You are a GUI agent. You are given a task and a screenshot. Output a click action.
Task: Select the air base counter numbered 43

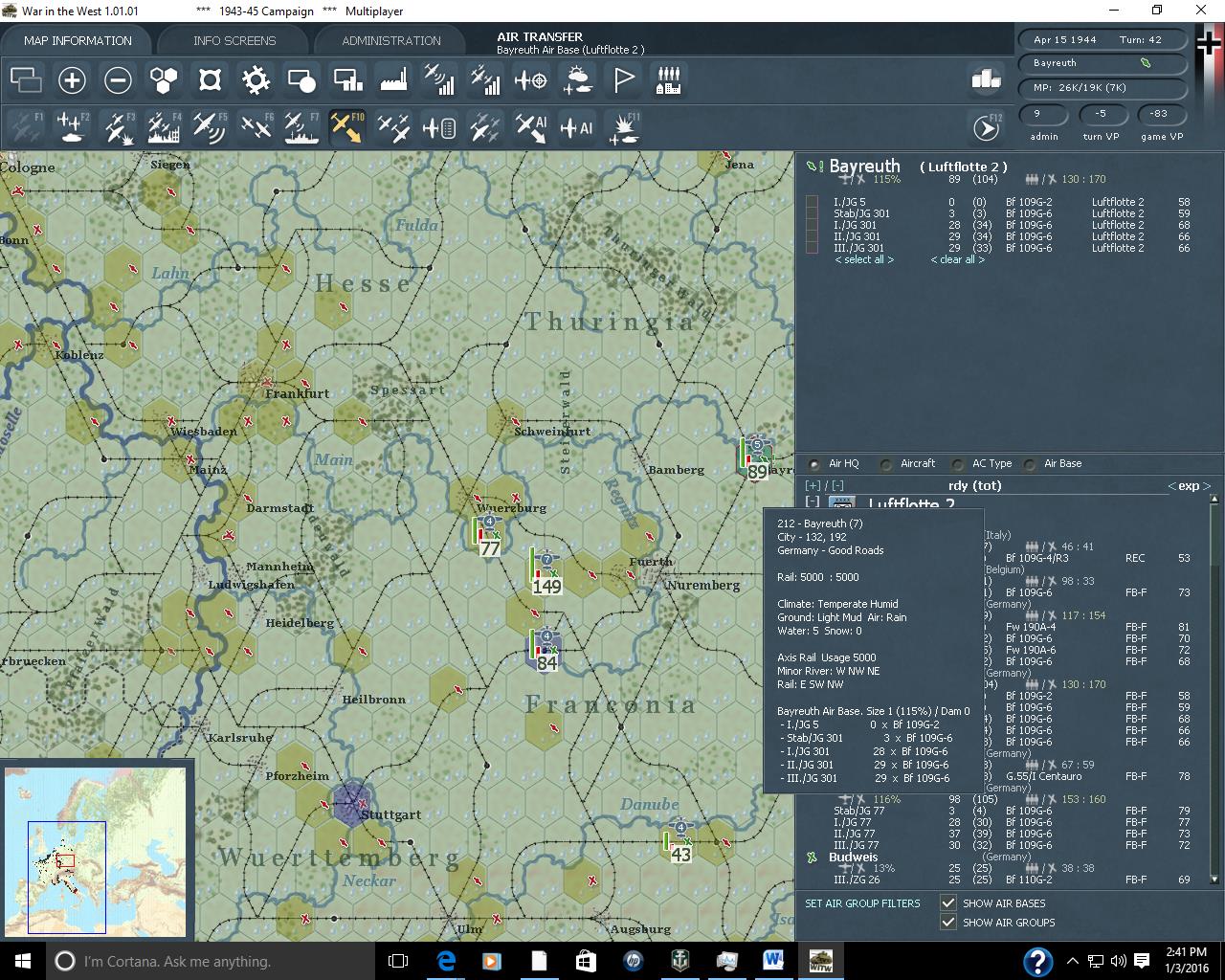tap(679, 841)
